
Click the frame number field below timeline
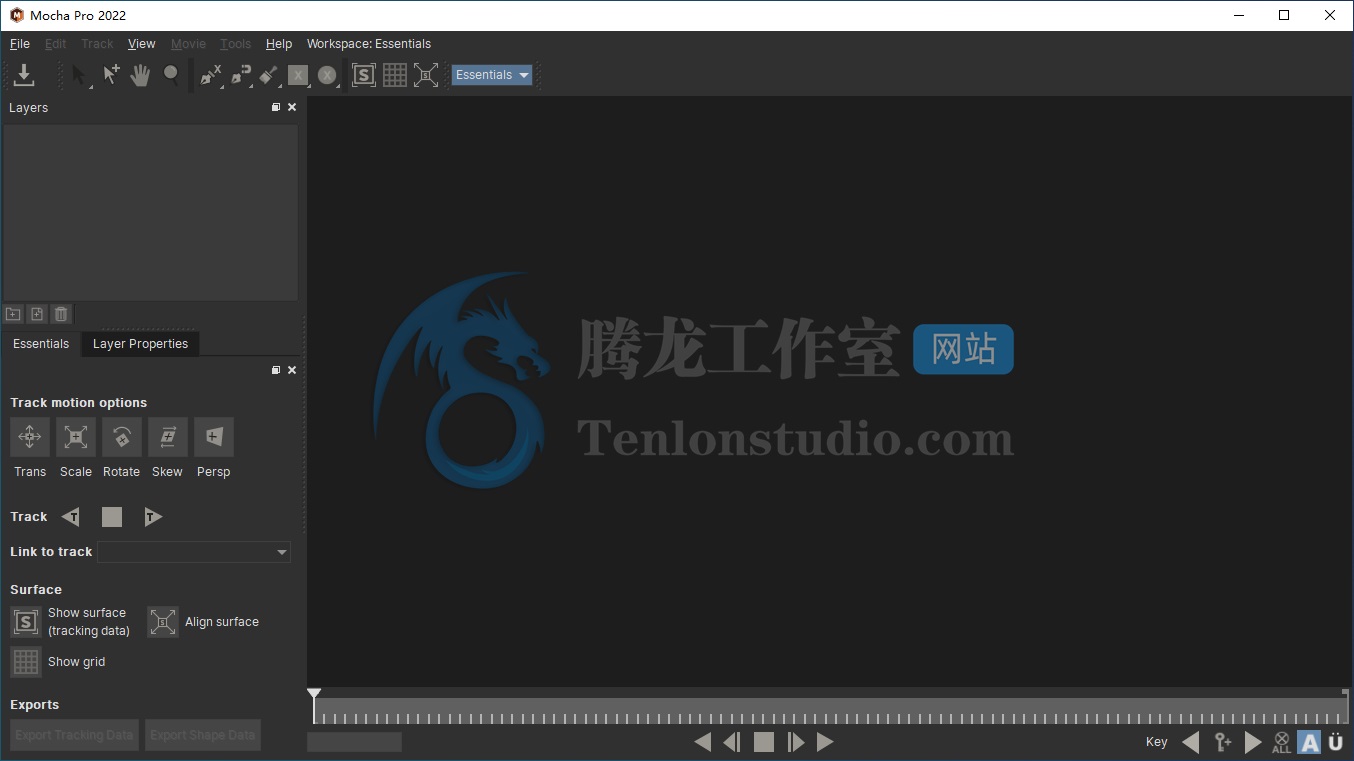[x=354, y=742]
